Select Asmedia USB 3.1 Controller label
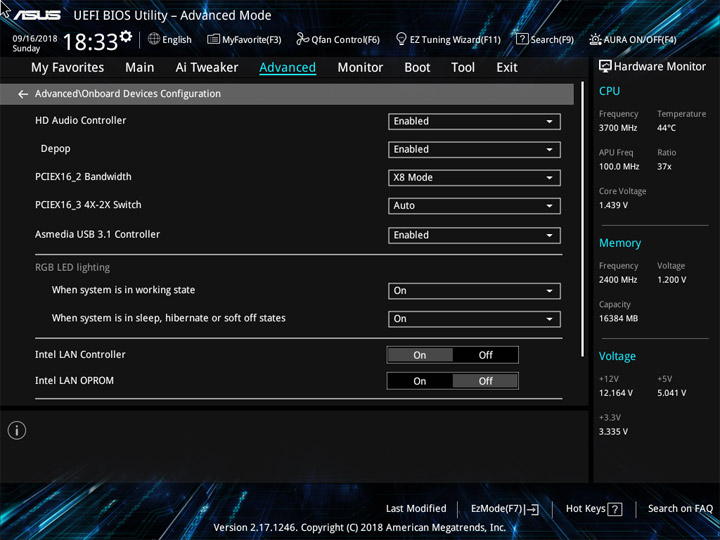720x540 pixels. (x=97, y=234)
